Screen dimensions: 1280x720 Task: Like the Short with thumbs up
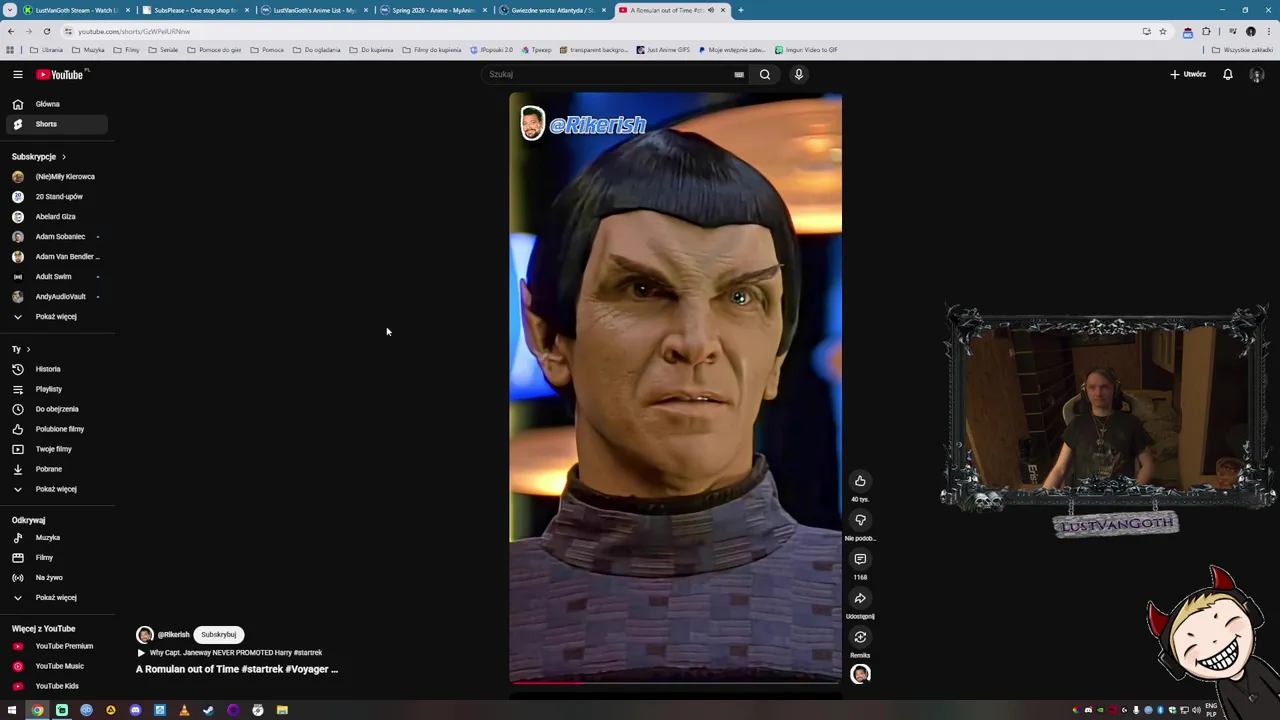(860, 481)
